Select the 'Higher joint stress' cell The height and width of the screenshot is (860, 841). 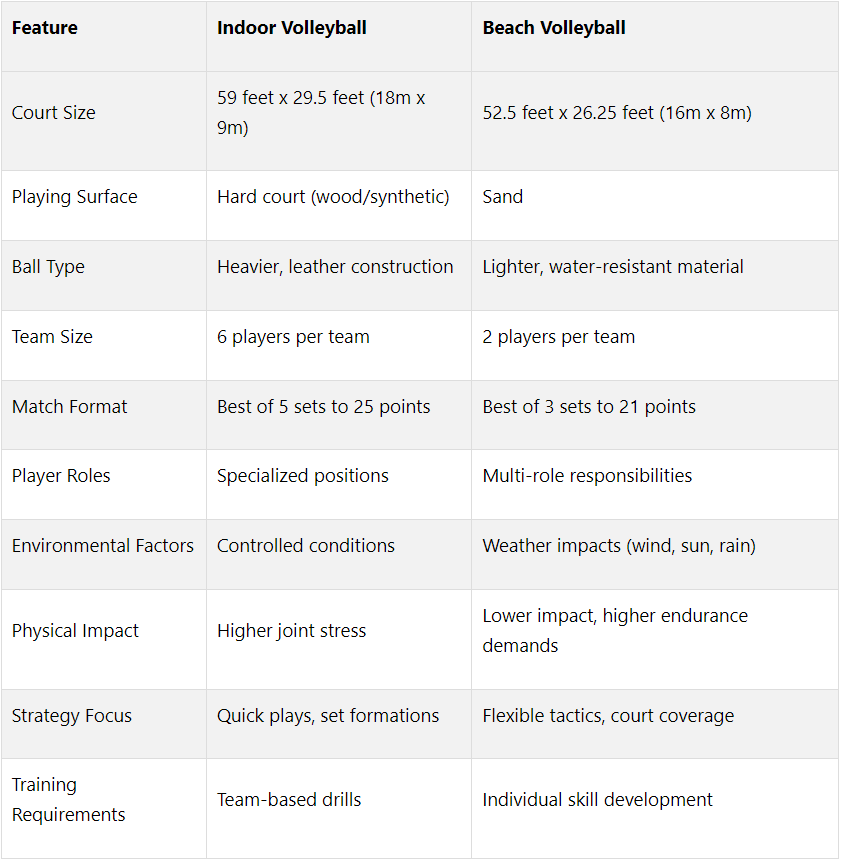click(x=291, y=631)
